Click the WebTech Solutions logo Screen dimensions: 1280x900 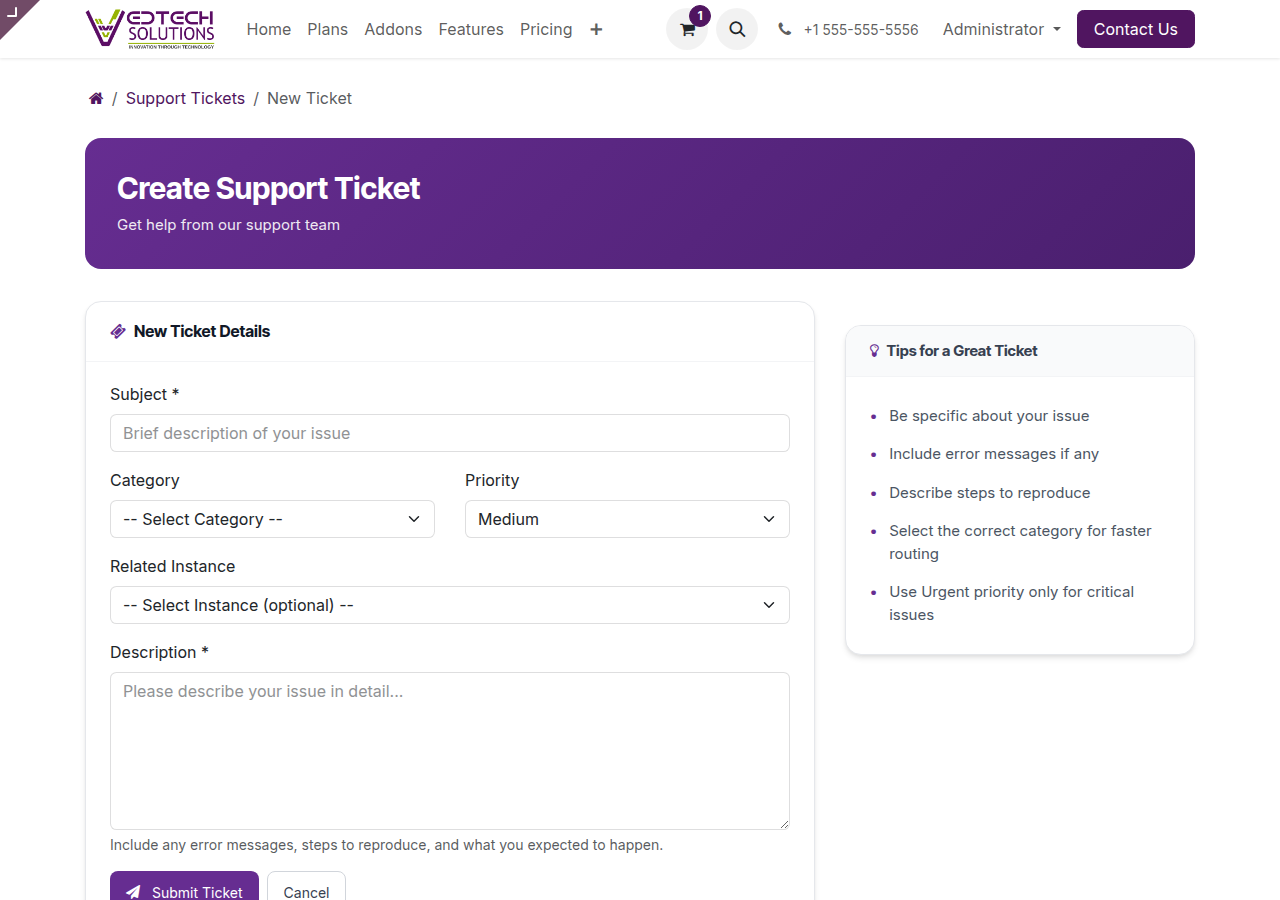point(151,28)
